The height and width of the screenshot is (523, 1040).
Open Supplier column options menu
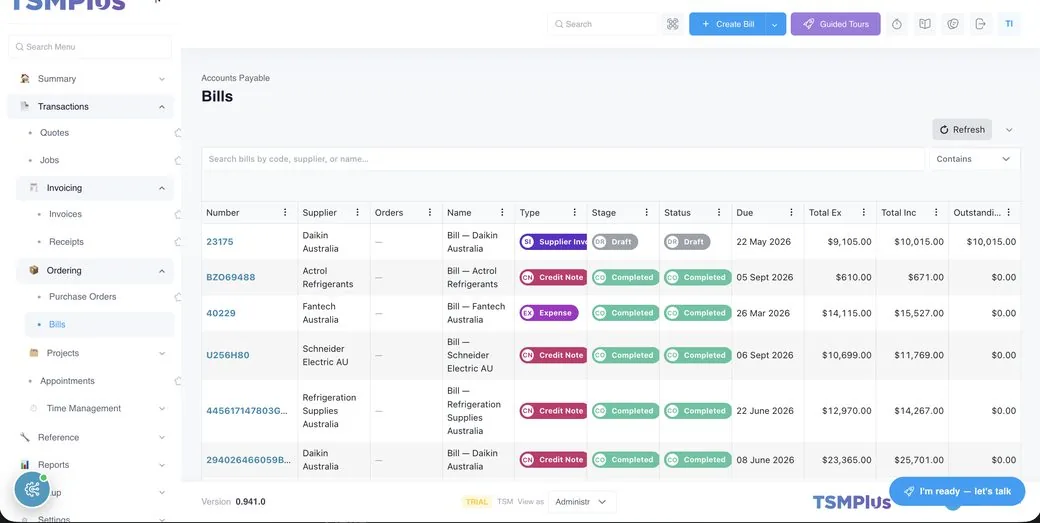(358, 213)
